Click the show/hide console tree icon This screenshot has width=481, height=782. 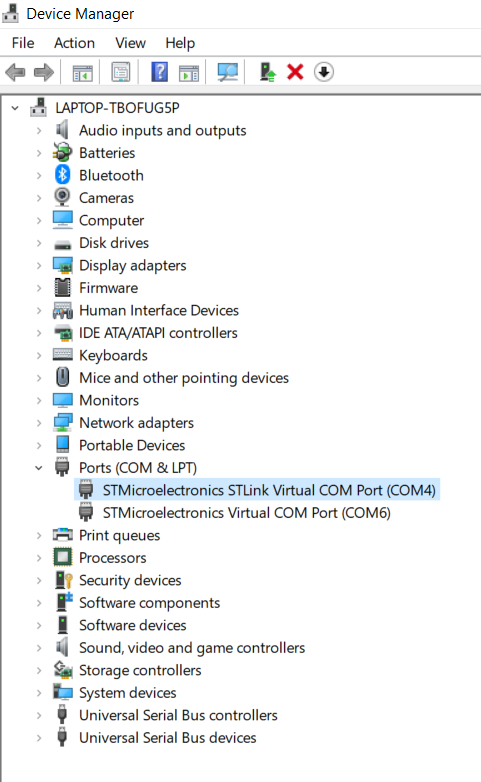(x=83, y=73)
